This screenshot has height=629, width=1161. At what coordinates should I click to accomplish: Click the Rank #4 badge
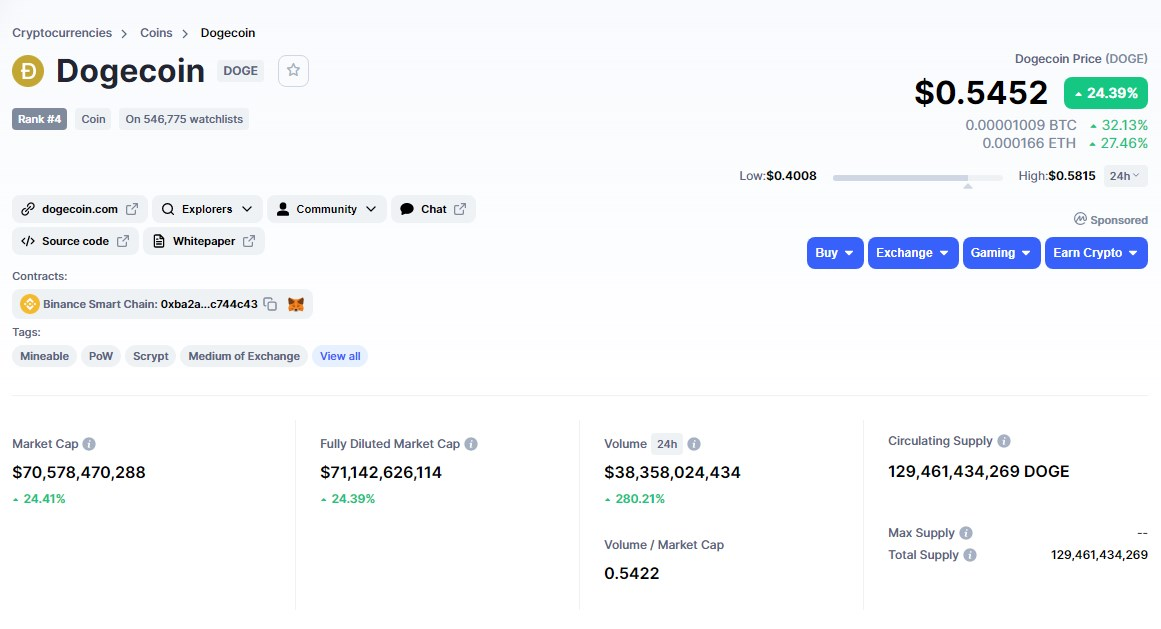pos(39,119)
